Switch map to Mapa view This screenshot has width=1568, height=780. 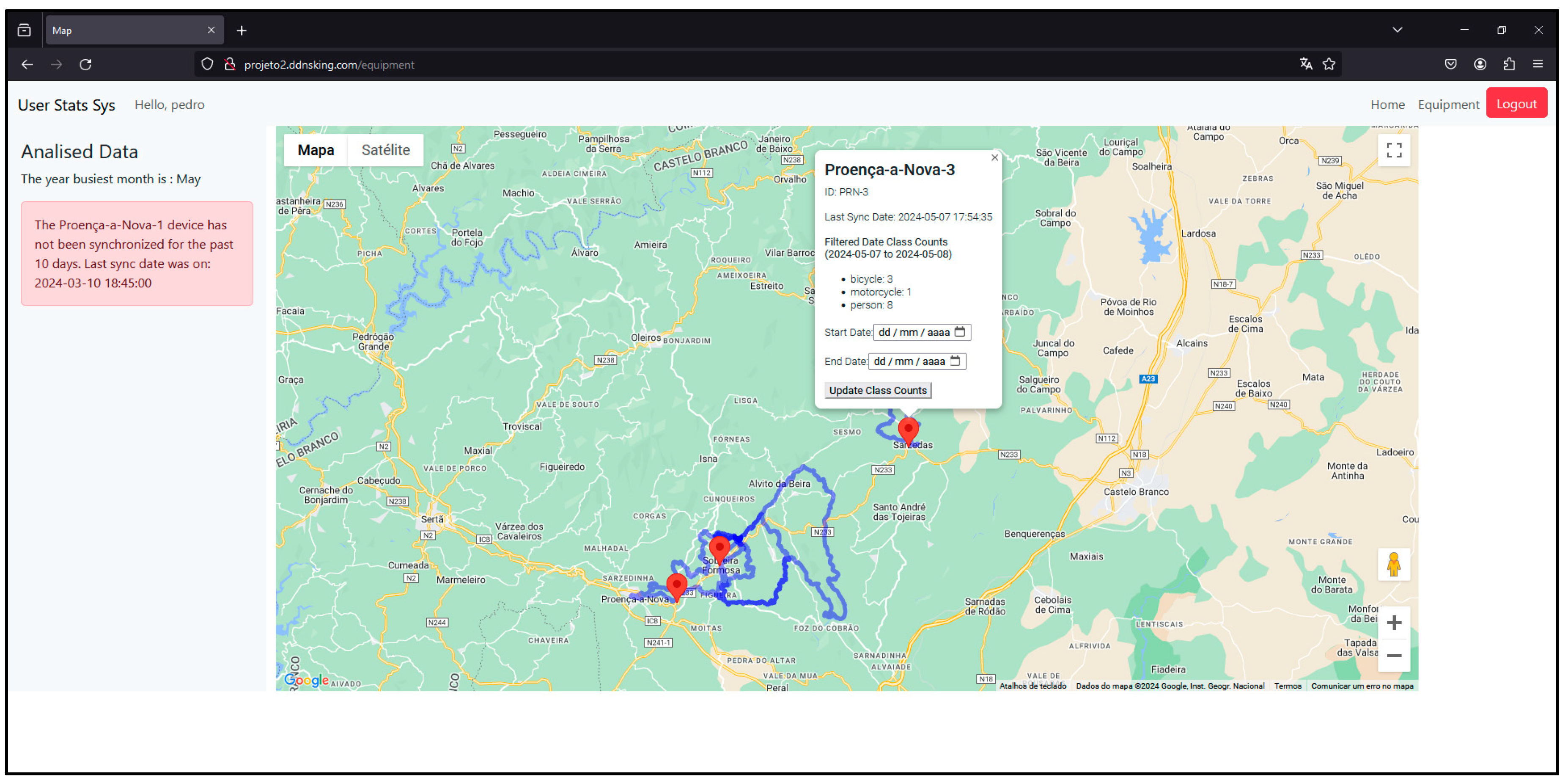pyautogui.click(x=315, y=150)
